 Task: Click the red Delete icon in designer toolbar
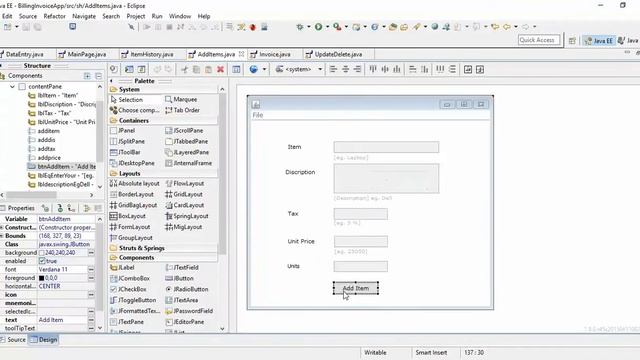(220, 69)
